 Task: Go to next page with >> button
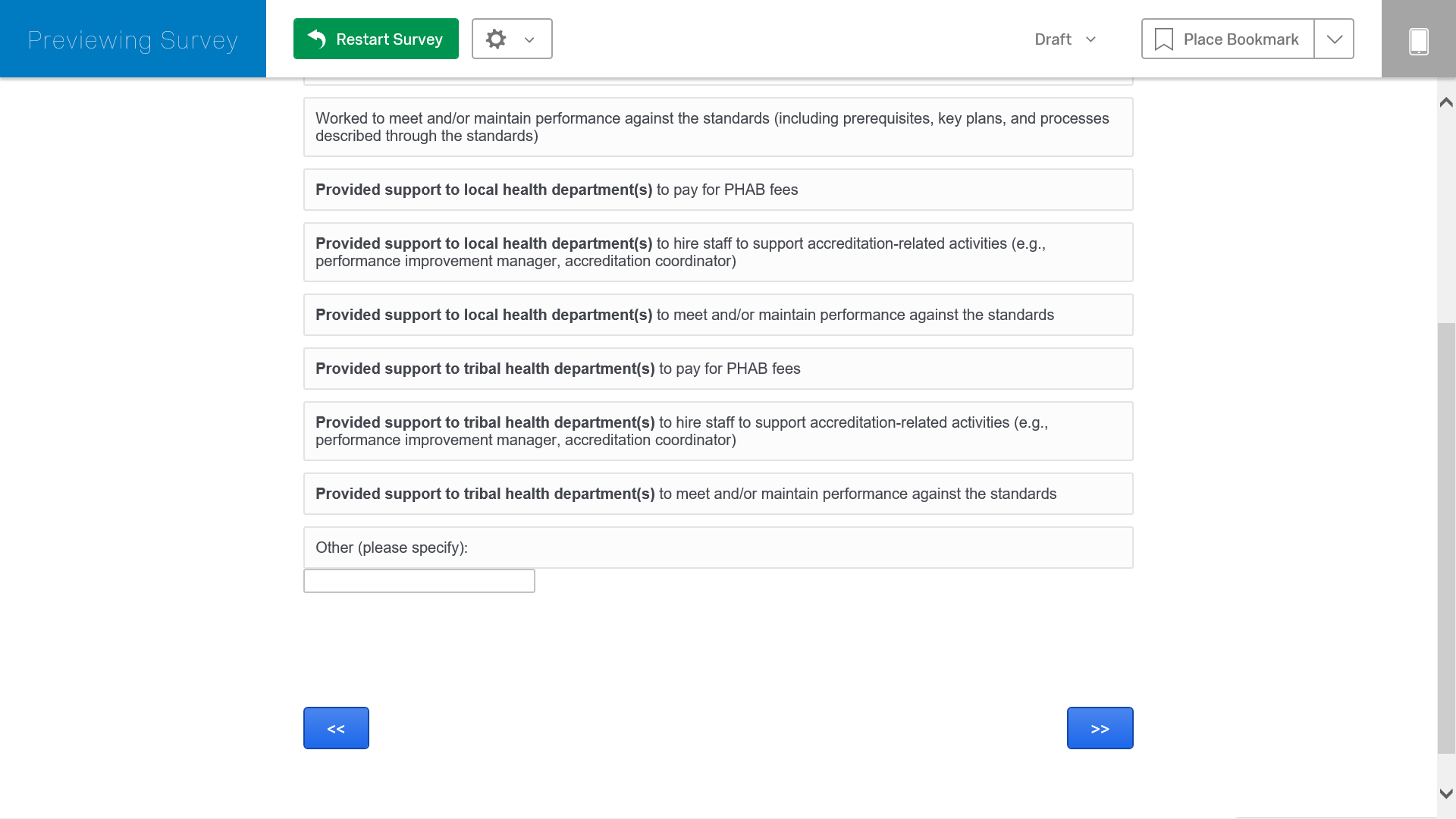(x=1100, y=728)
